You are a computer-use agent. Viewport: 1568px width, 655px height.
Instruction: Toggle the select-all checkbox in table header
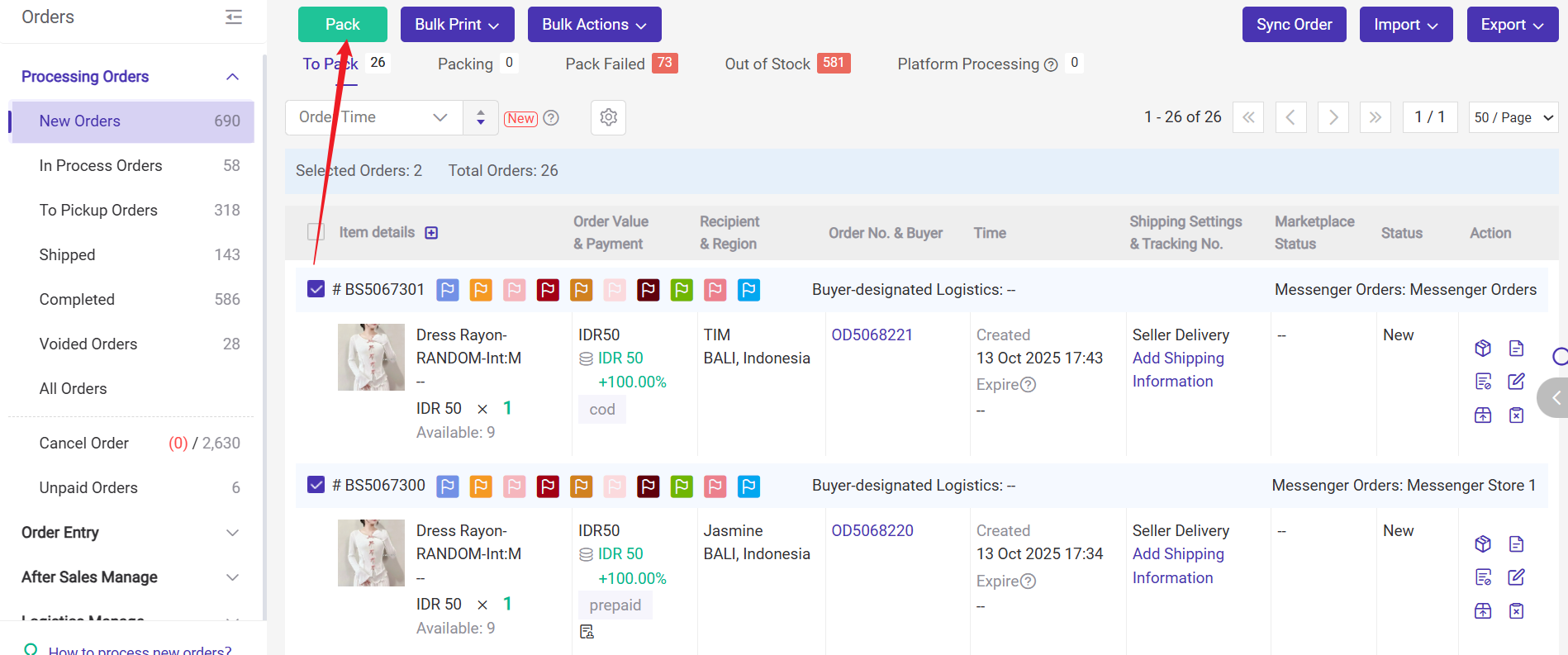316,232
